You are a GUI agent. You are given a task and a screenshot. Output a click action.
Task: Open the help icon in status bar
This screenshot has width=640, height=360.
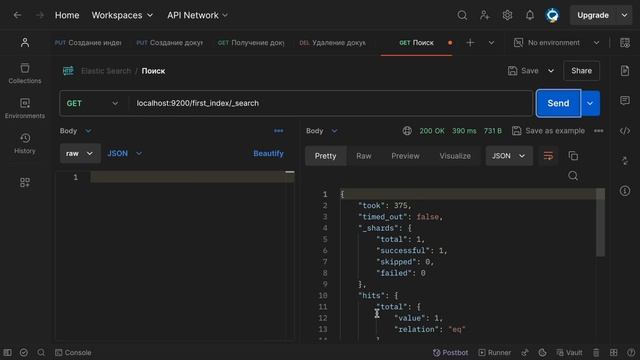click(631, 352)
